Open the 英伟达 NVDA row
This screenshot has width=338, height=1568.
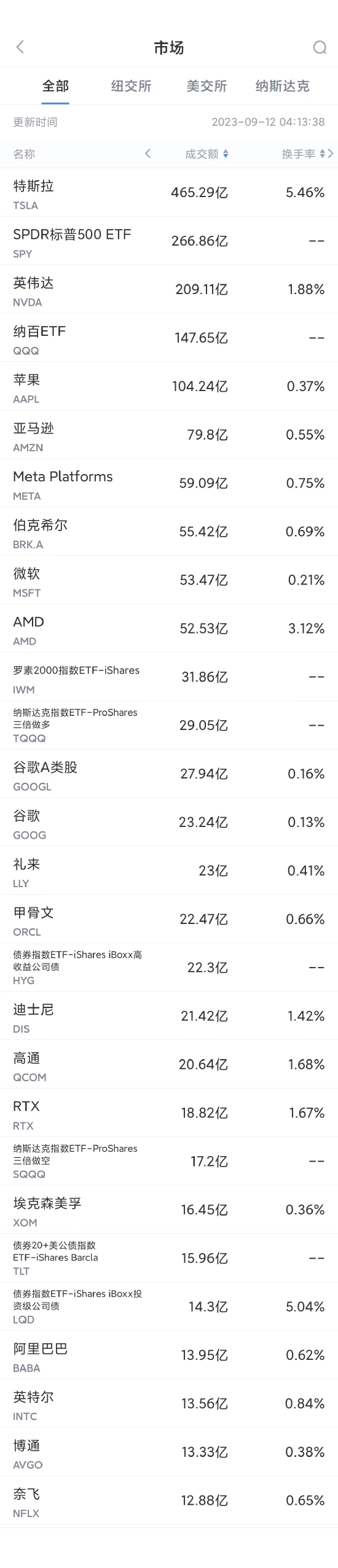coord(169,290)
